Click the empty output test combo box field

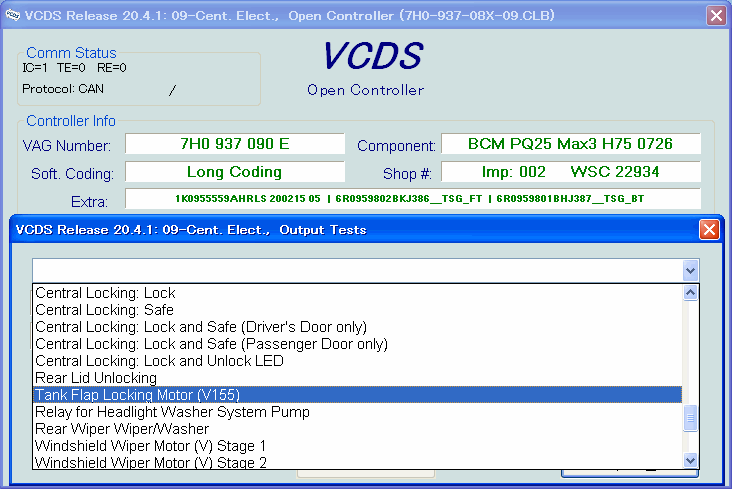point(358,270)
